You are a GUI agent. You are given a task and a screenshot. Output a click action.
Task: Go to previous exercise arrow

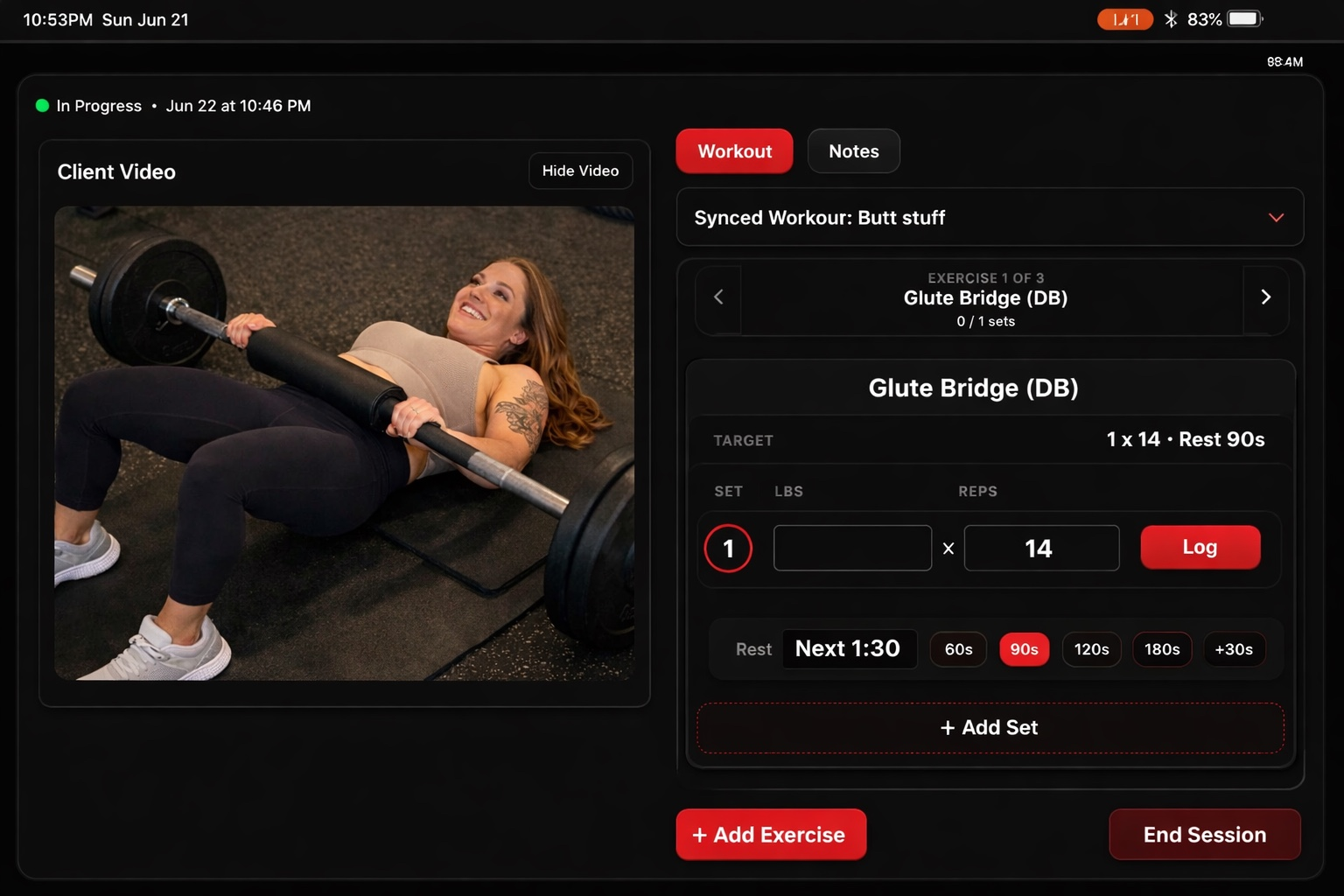pyautogui.click(x=718, y=297)
